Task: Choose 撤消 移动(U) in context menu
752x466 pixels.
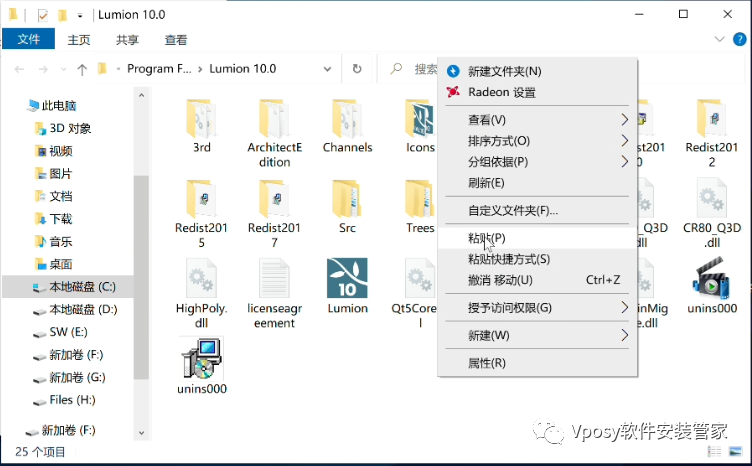Action: point(537,280)
